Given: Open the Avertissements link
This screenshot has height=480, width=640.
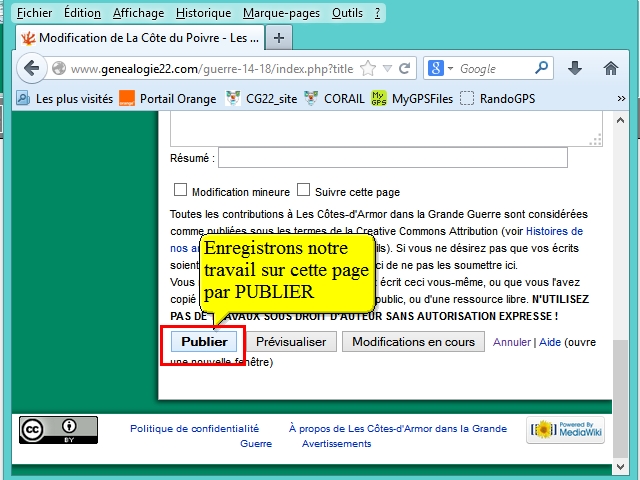Looking at the screenshot, I should tap(336, 444).
